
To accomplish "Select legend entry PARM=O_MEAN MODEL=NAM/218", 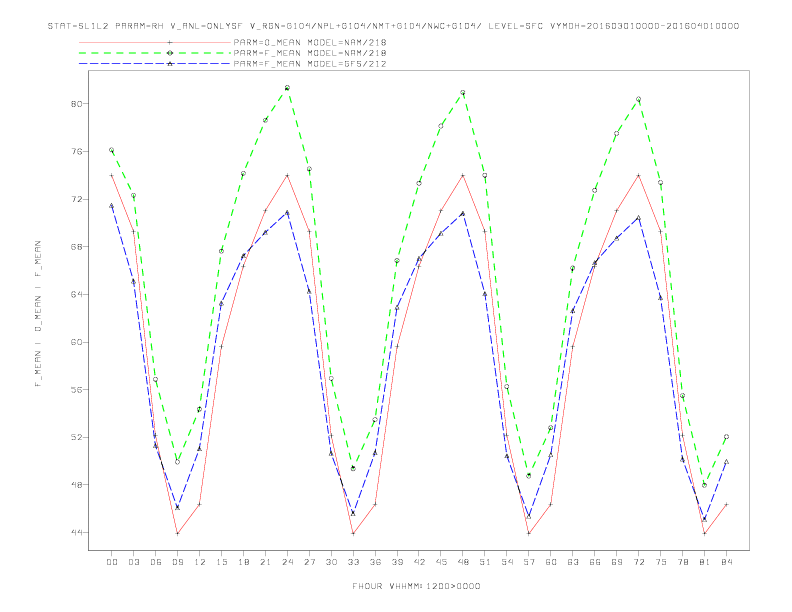I will (x=310, y=42).
